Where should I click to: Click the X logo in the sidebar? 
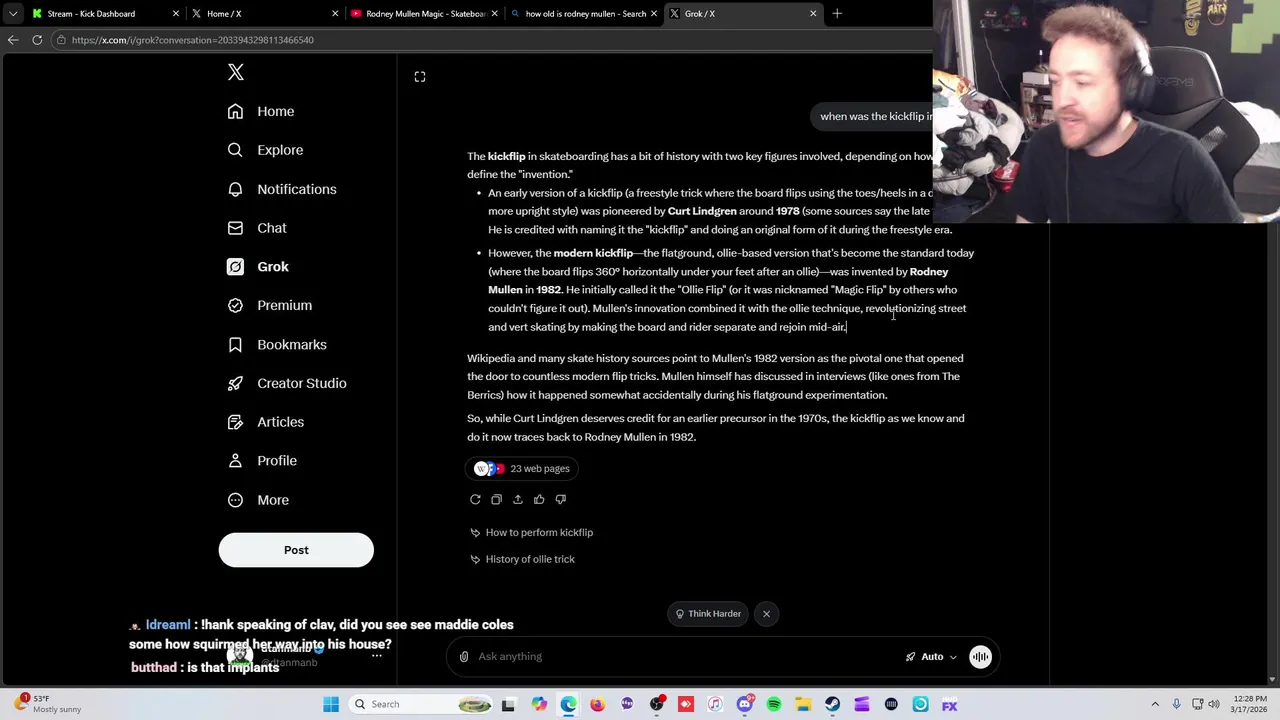[x=236, y=72]
